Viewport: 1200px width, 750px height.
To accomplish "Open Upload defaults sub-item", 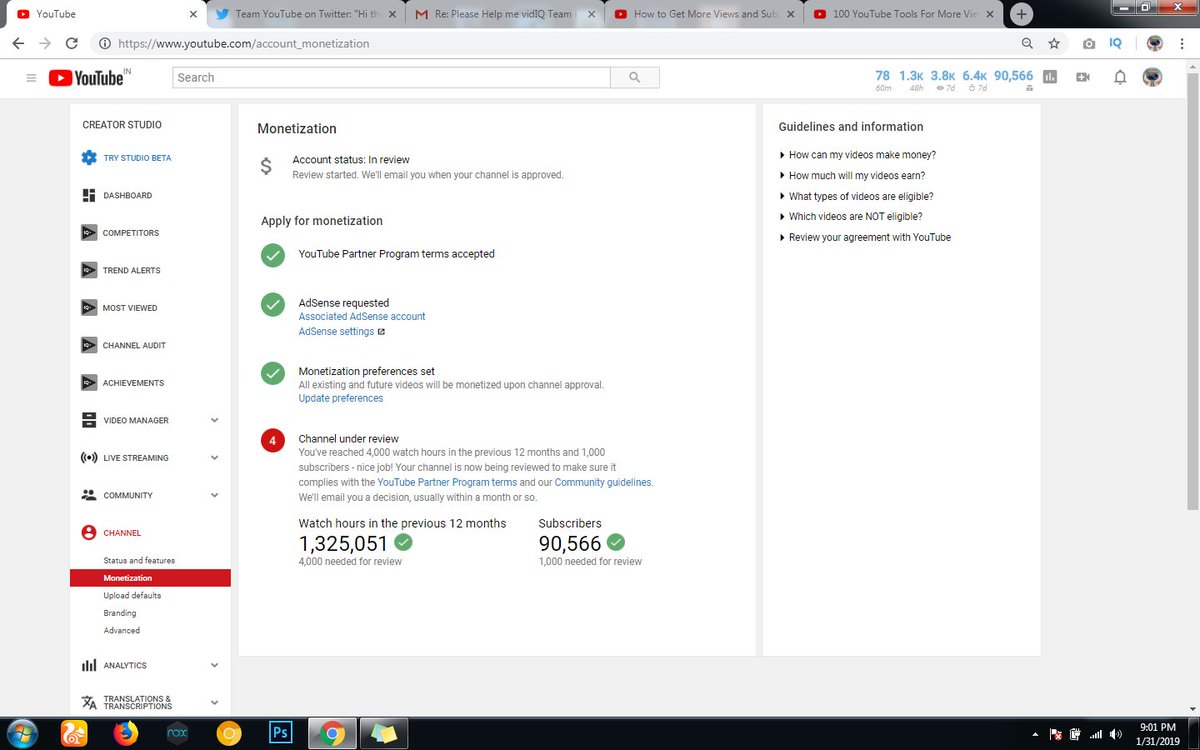I will point(132,596).
